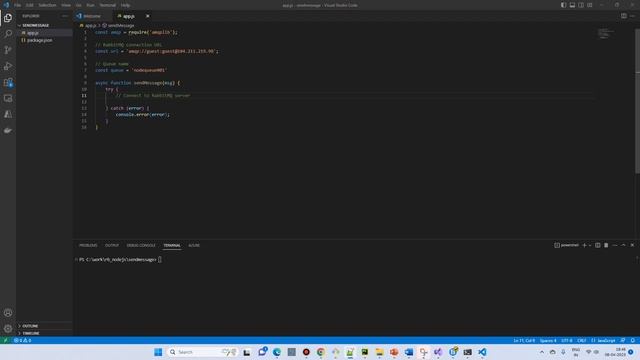The width and height of the screenshot is (640, 360).
Task: Toggle bottom panel visibility in title bar
Action: [x=572, y=5]
